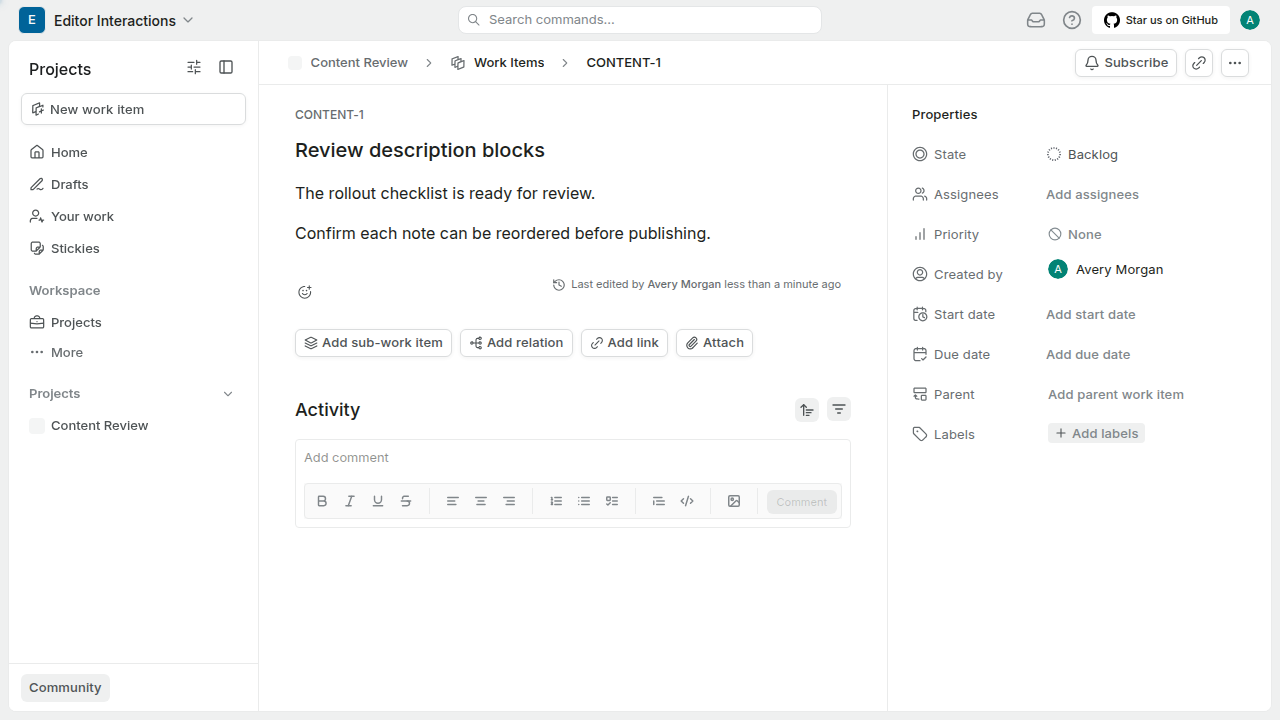This screenshot has width=1280, height=720.
Task: Open more options ellipsis menu
Action: click(1235, 63)
